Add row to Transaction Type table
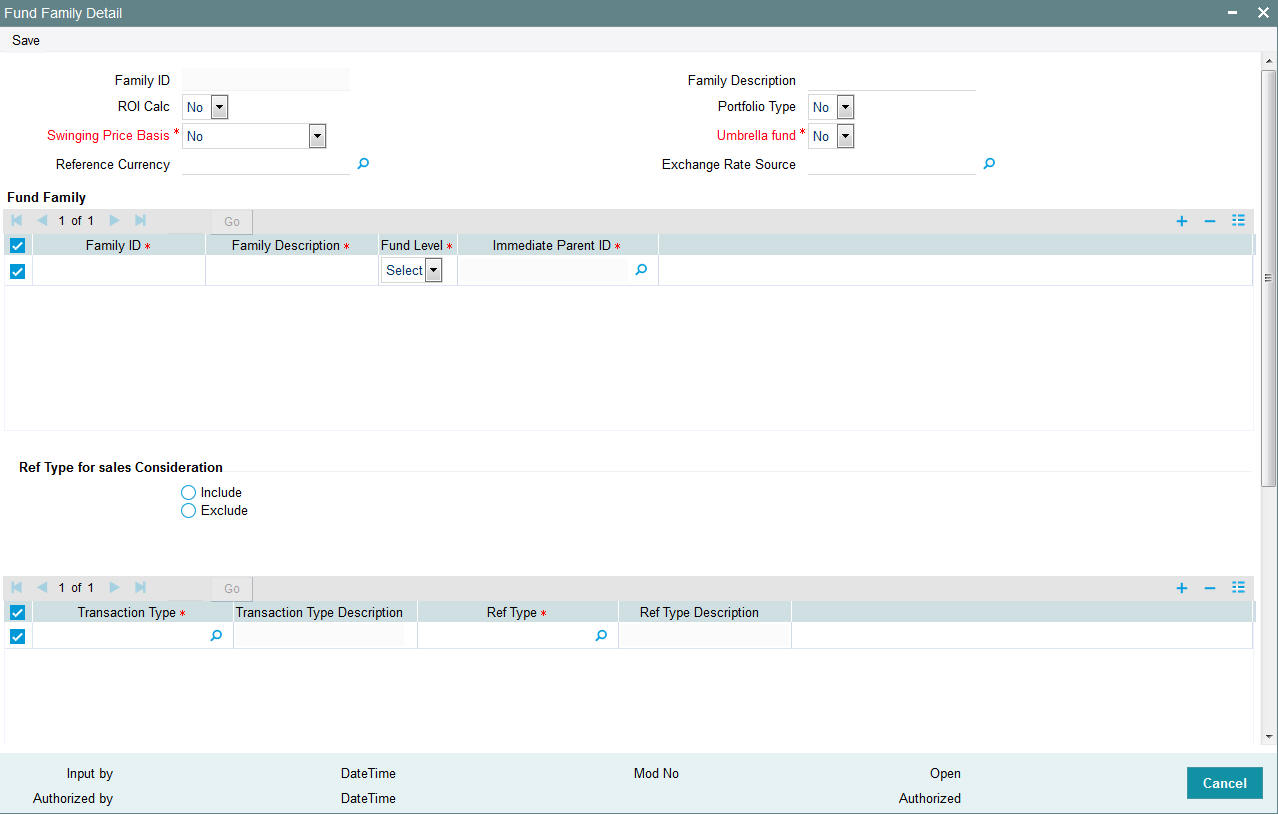 [1181, 588]
